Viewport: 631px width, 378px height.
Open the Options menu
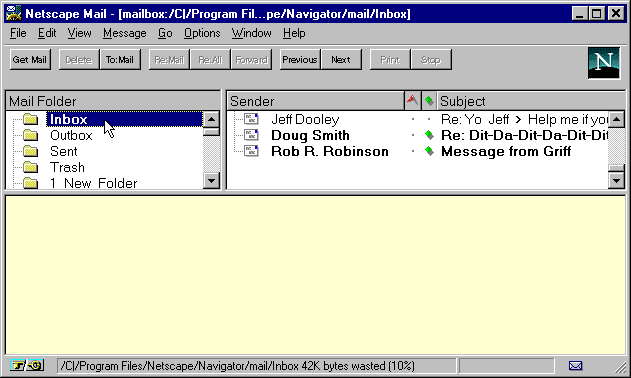tap(202, 33)
